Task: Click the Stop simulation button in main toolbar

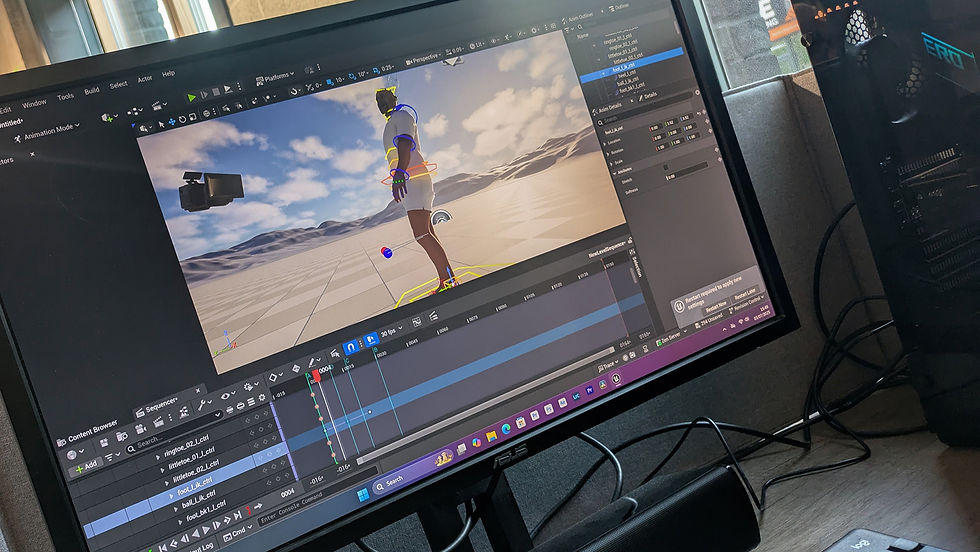Action: click(x=216, y=93)
